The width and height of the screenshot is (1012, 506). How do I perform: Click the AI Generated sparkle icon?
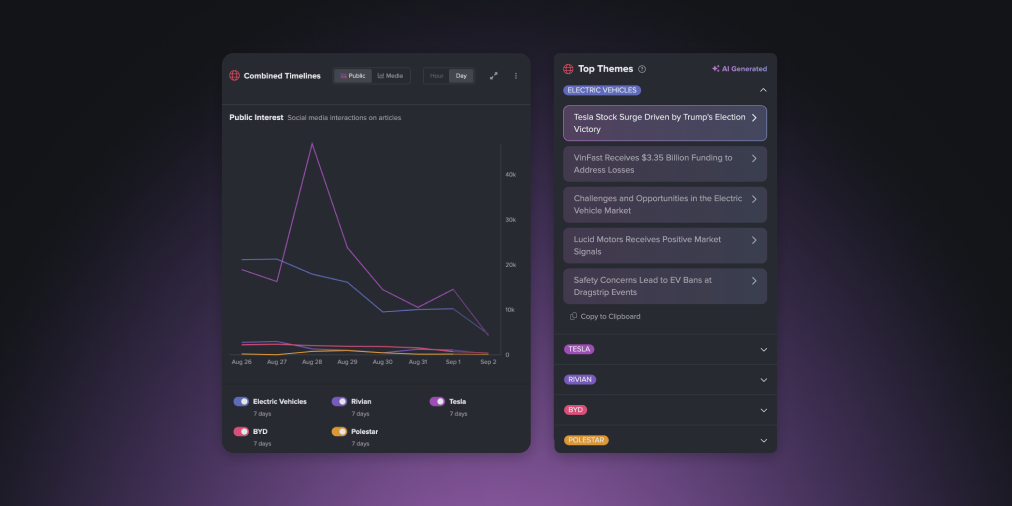pos(715,69)
